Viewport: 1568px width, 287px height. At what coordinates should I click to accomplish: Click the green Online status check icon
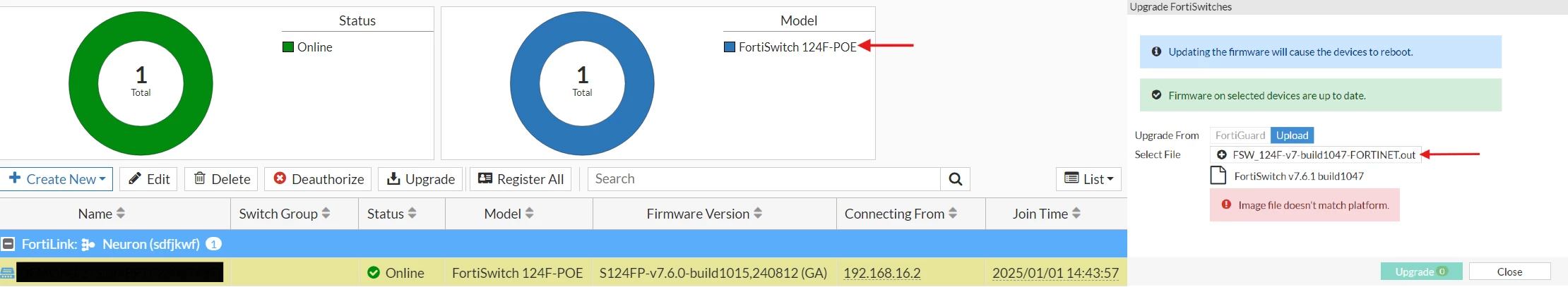coord(374,272)
